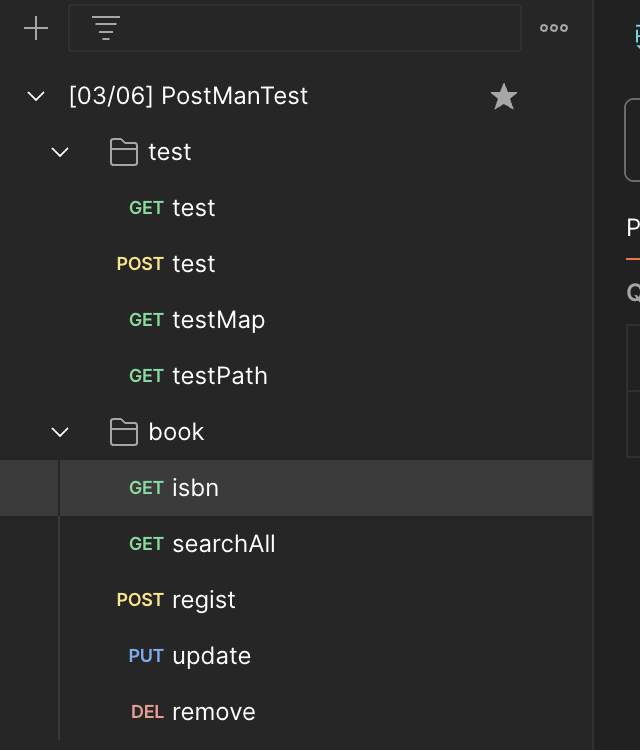Select the GET testPath request
640x750 pixels.
(x=219, y=376)
